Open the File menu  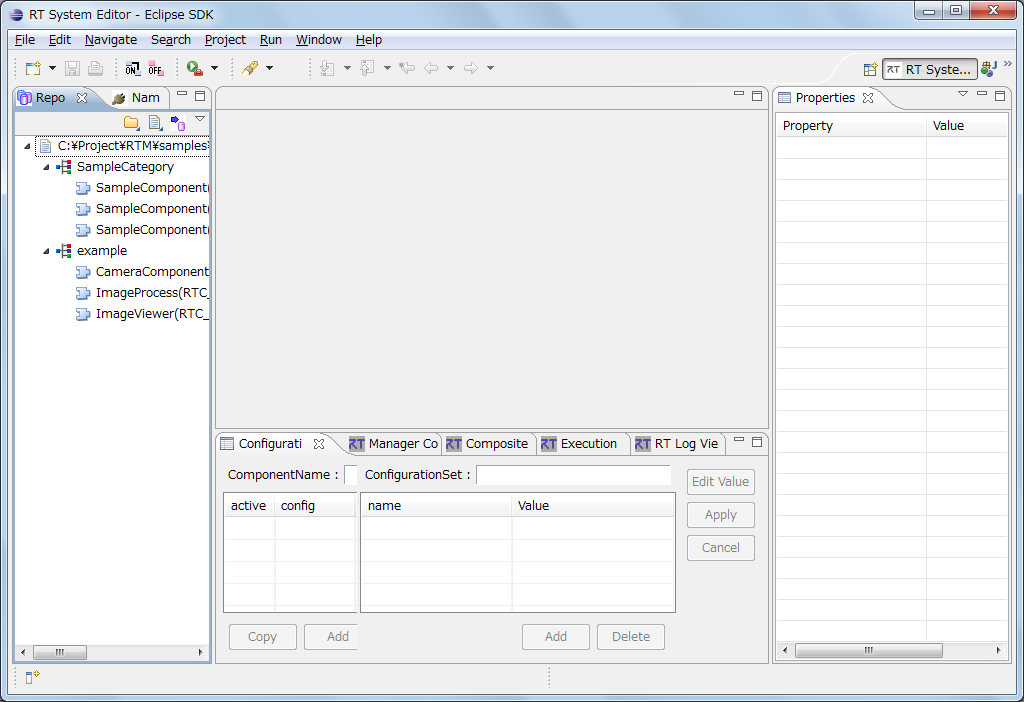click(25, 40)
